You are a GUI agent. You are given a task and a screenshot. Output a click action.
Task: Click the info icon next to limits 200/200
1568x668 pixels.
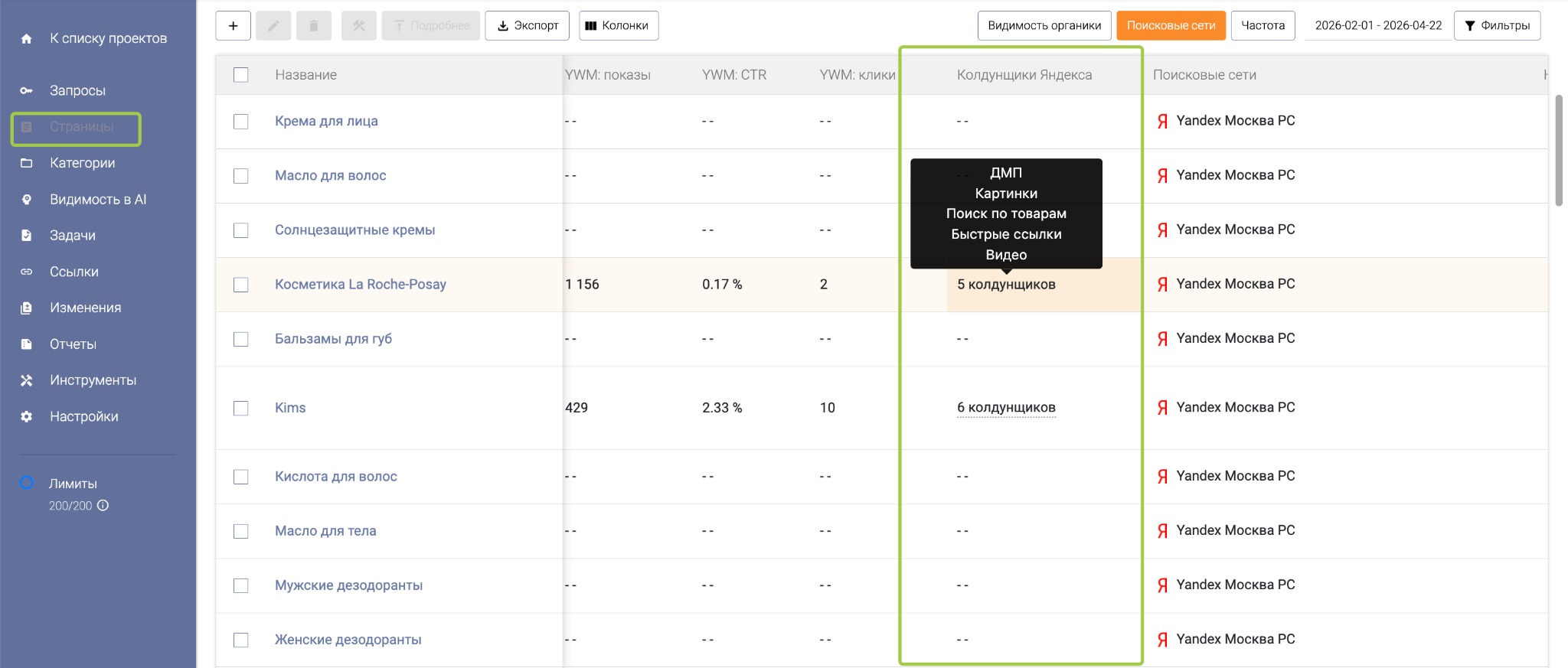tap(103, 506)
